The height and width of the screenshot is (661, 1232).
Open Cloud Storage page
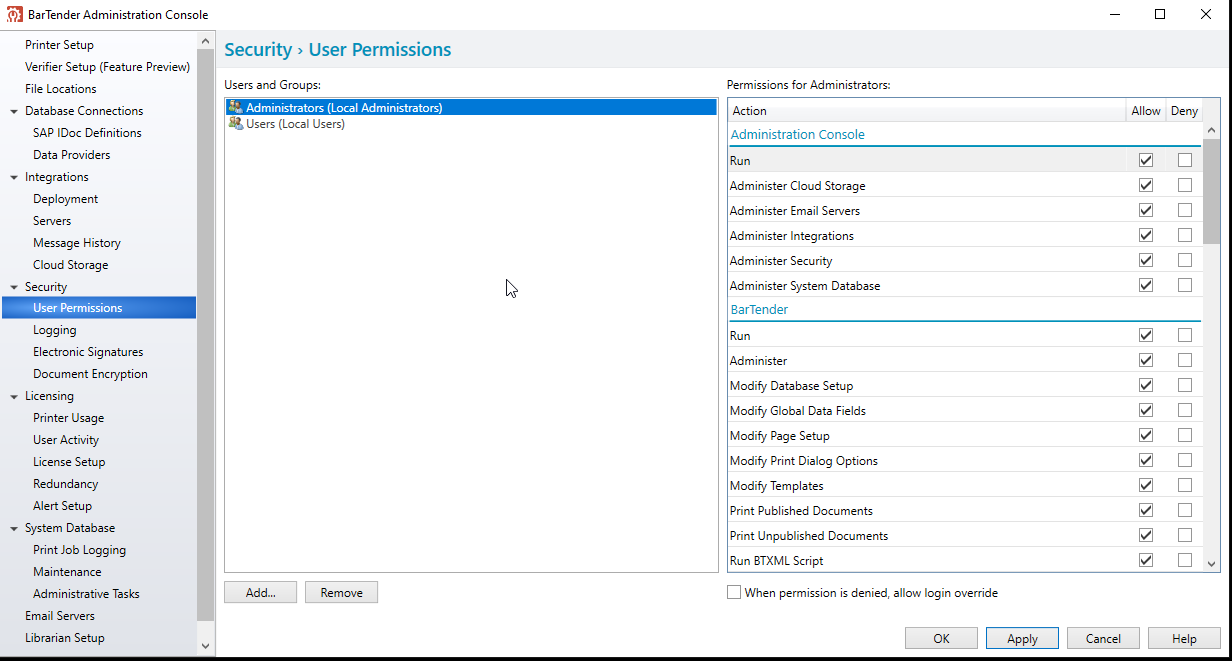70,265
